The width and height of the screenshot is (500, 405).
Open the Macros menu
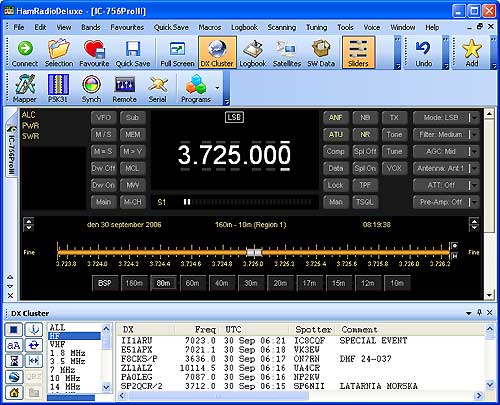pyautogui.click(x=210, y=27)
